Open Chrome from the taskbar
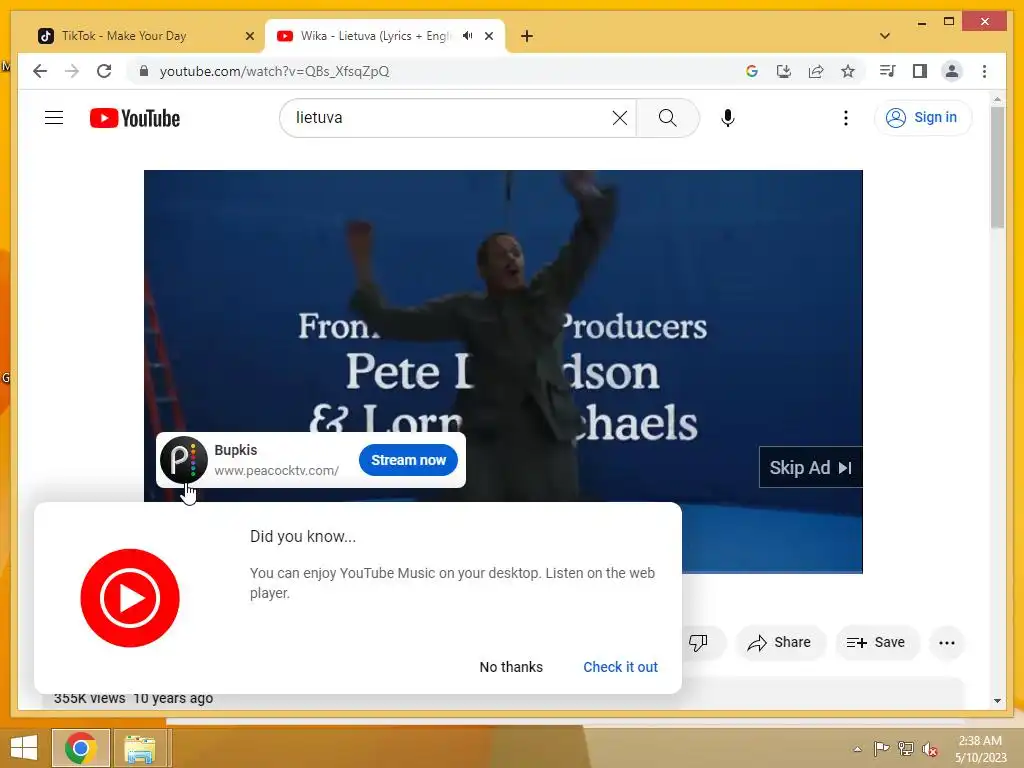The width and height of the screenshot is (1024, 768). pos(81,748)
